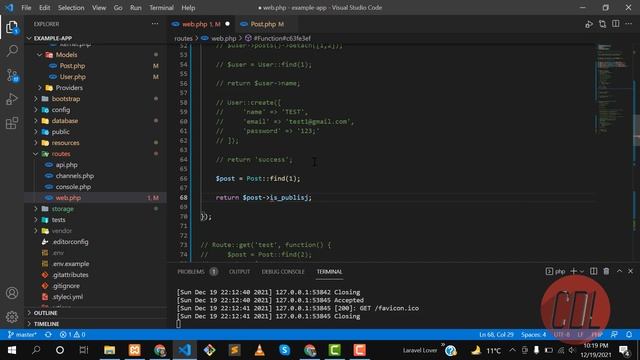Open the master branch indicator
This screenshot has width=640, height=360.
[22, 335]
